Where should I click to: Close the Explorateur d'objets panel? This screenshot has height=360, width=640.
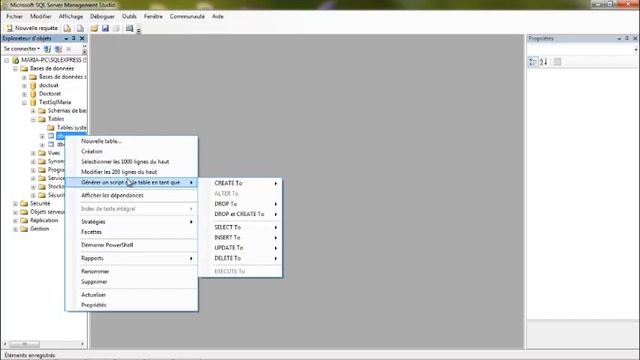click(x=82, y=38)
